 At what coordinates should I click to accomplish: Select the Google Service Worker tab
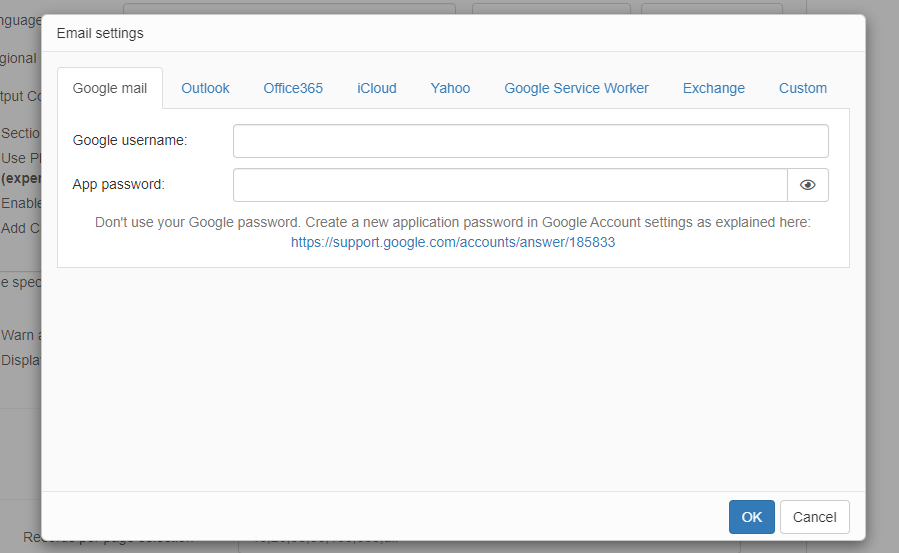[576, 88]
